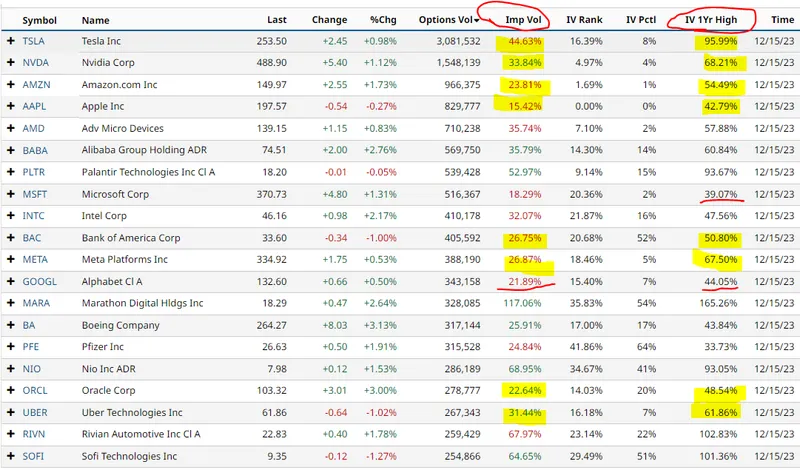Screen dimensions: 800x470
Task: Expand the AAPL row plus icon
Action: pyautogui.click(x=11, y=106)
